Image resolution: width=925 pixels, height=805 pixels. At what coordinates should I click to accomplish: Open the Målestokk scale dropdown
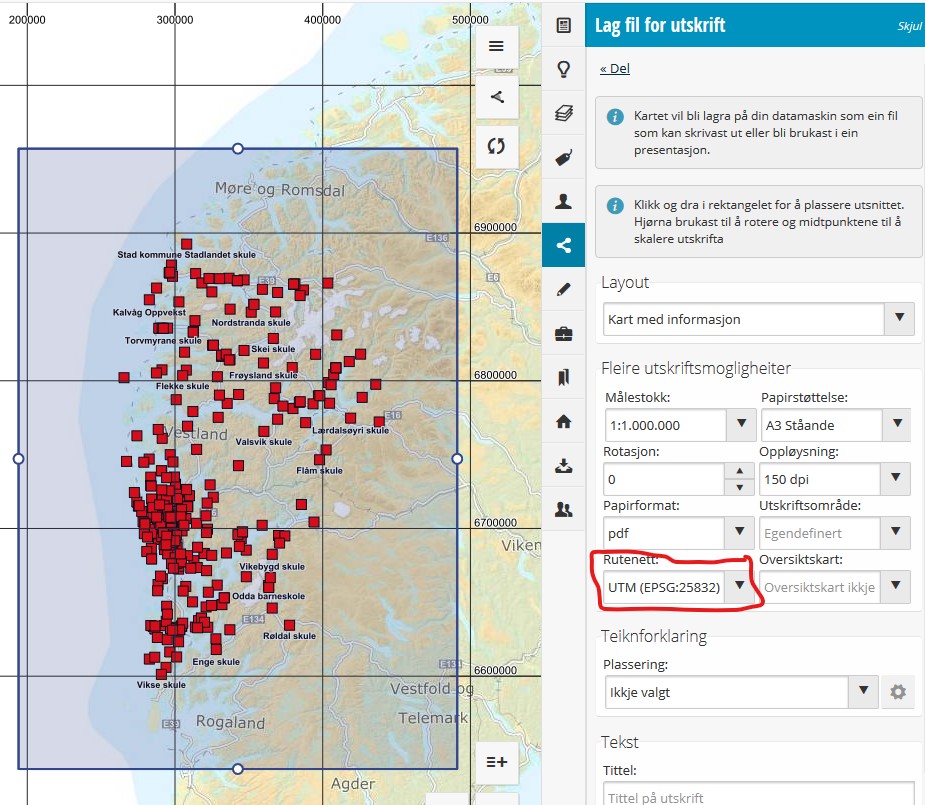click(741, 425)
